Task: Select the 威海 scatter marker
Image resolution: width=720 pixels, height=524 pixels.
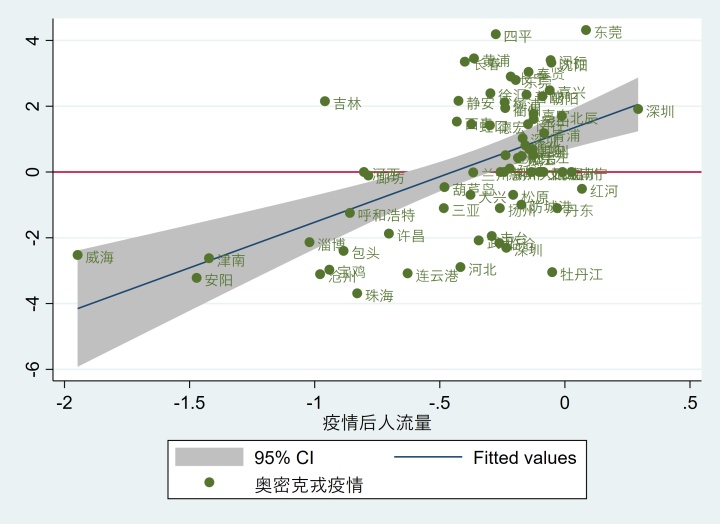Action: 78,255
